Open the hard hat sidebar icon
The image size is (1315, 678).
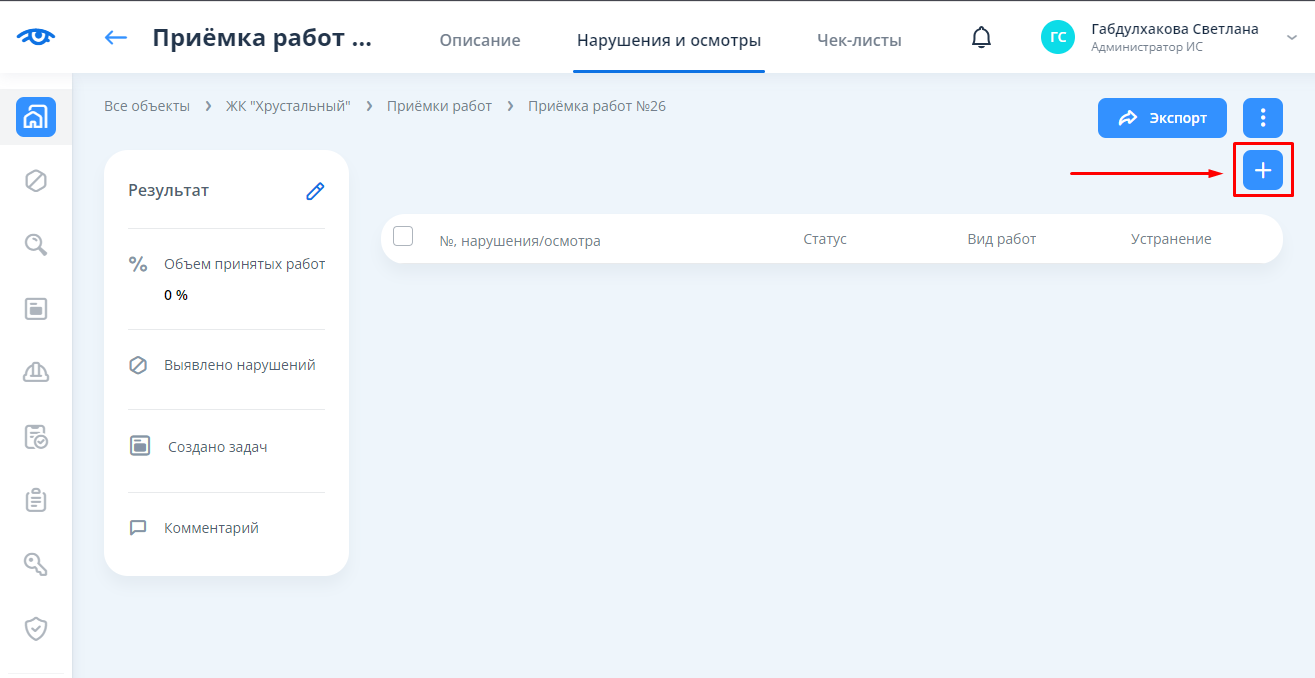36,372
